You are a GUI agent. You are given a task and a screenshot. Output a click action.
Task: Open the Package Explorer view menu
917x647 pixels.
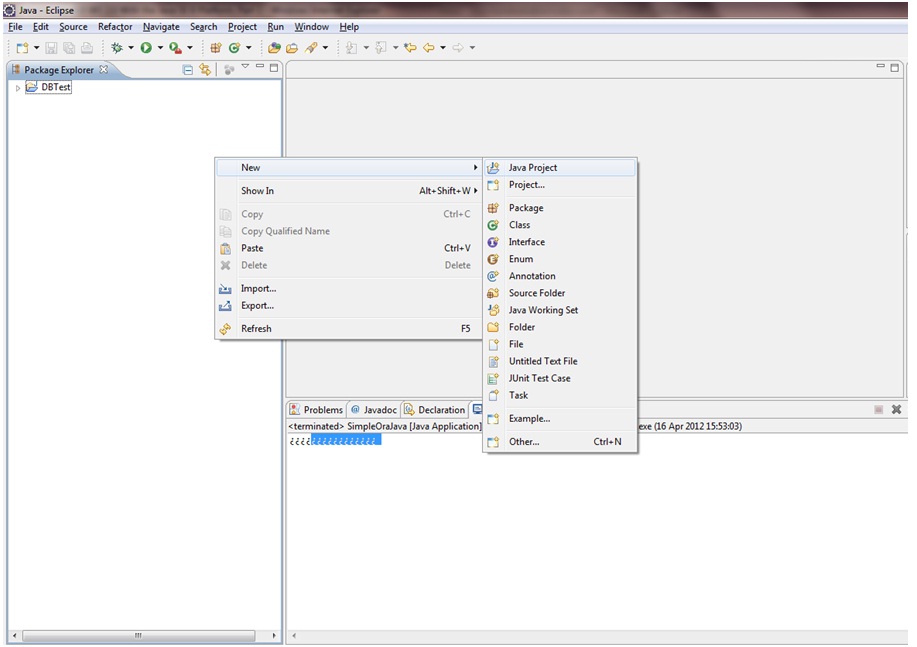coord(244,66)
